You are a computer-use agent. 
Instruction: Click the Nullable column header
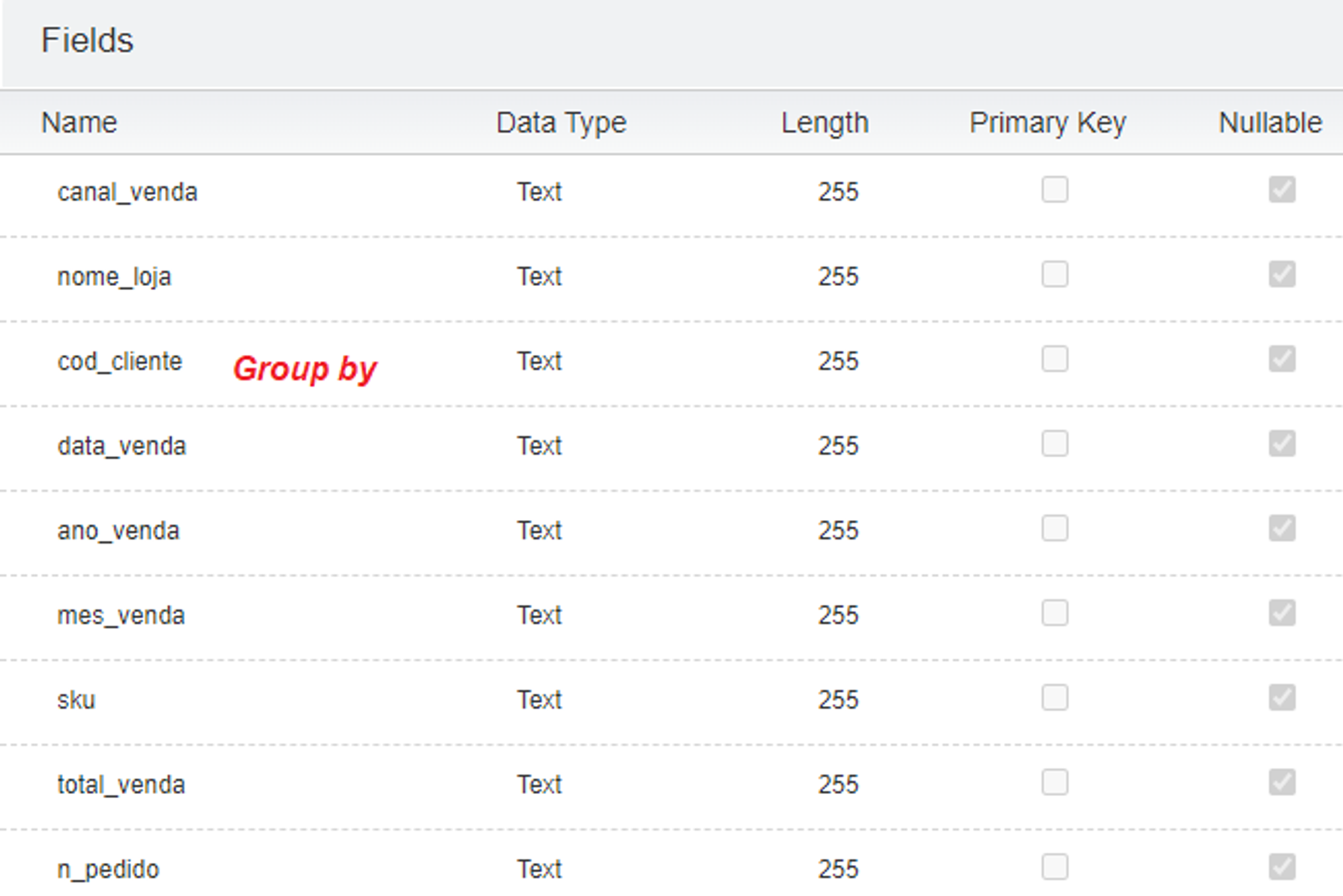(x=1270, y=123)
